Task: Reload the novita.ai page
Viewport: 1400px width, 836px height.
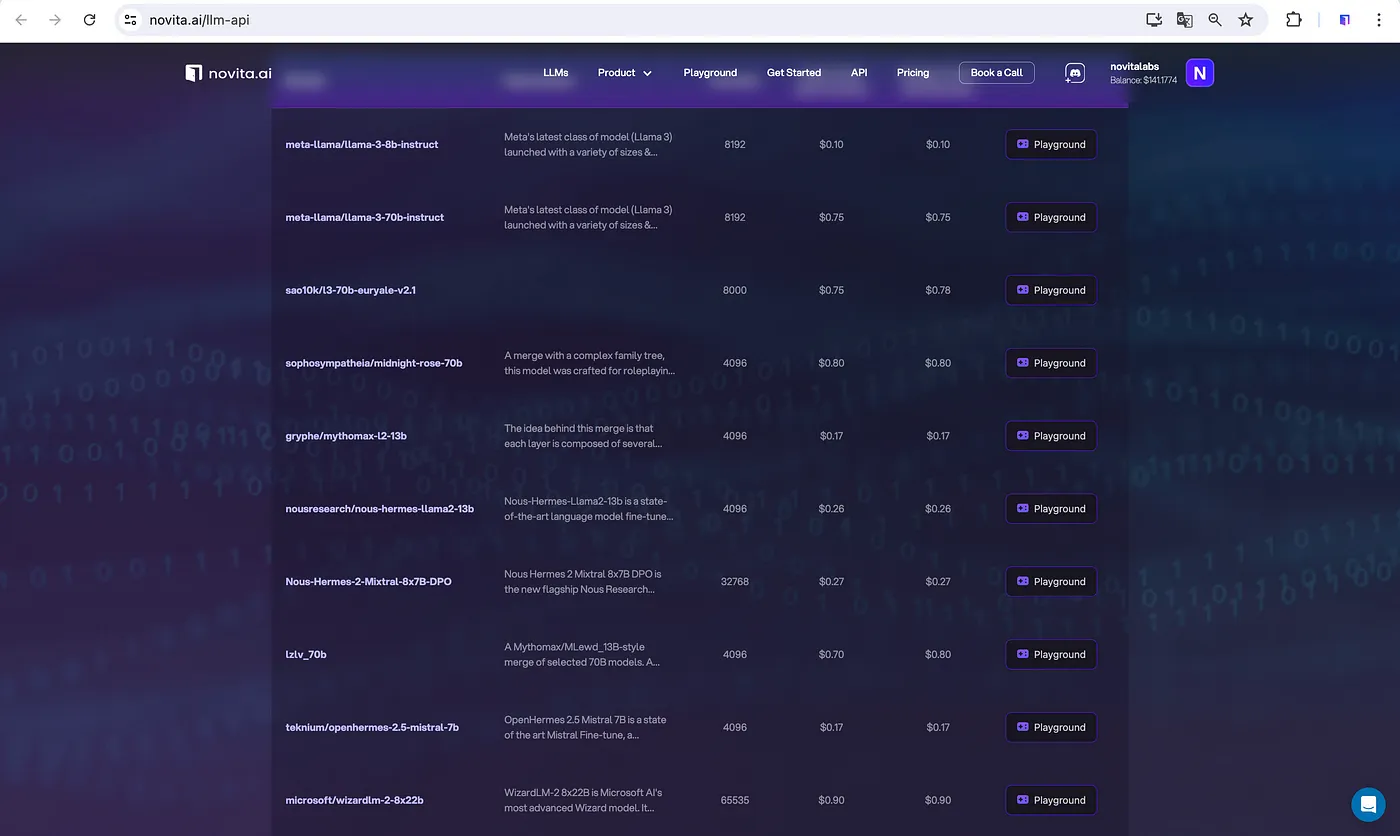Action: [90, 20]
